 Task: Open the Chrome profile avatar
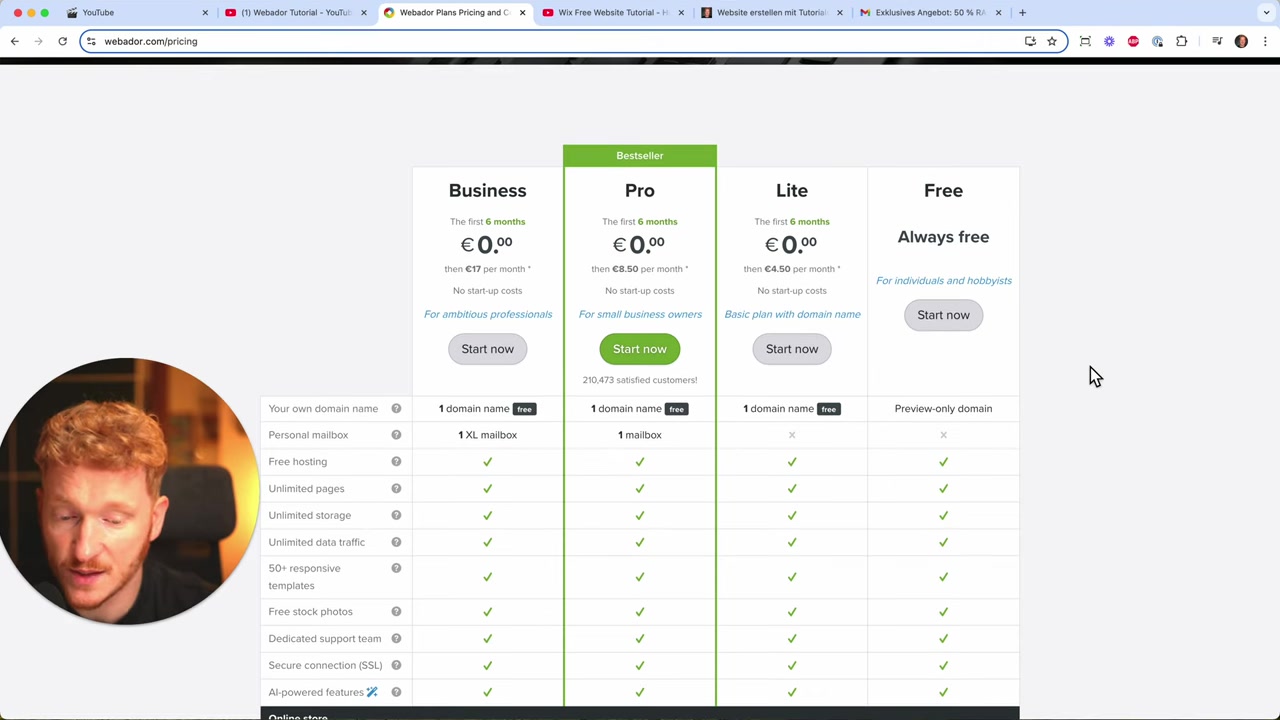click(x=1241, y=41)
